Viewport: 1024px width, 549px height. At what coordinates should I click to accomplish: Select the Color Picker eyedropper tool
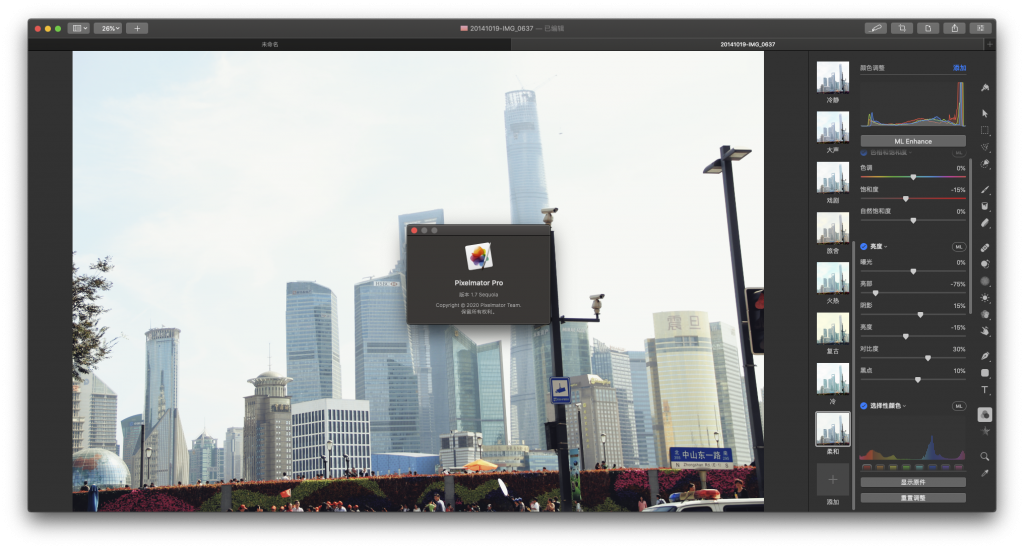click(985, 473)
